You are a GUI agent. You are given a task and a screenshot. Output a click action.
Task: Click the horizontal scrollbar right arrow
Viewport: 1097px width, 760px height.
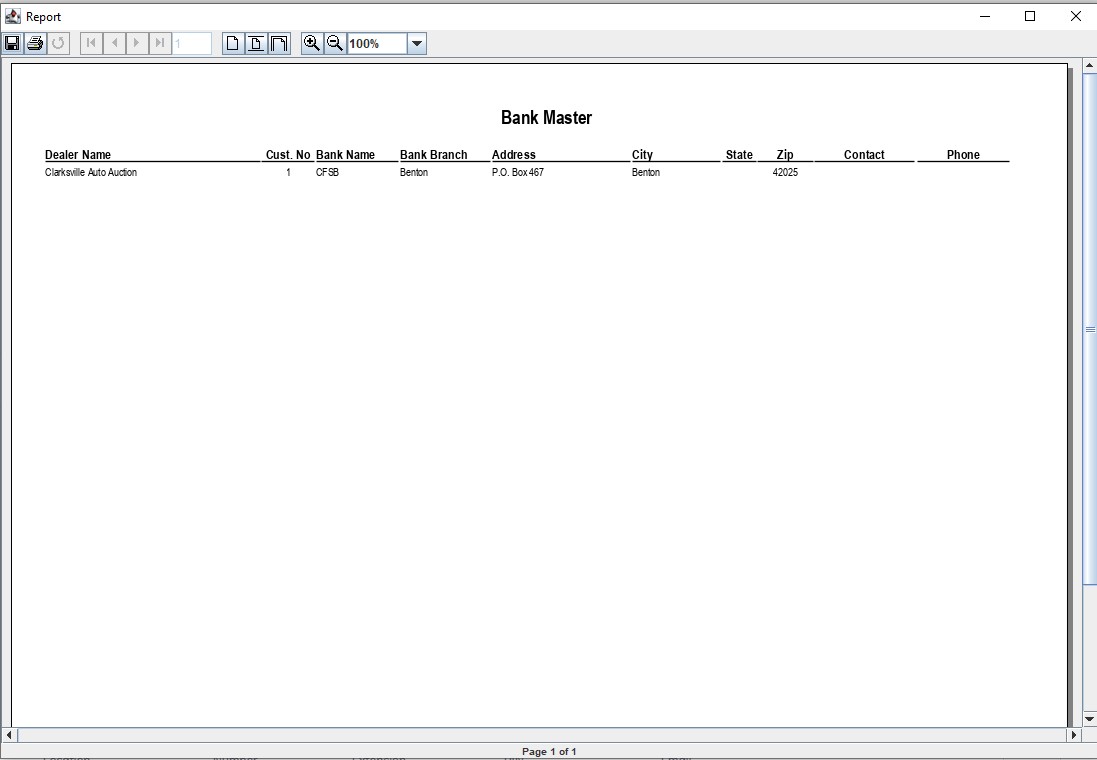[1075, 735]
